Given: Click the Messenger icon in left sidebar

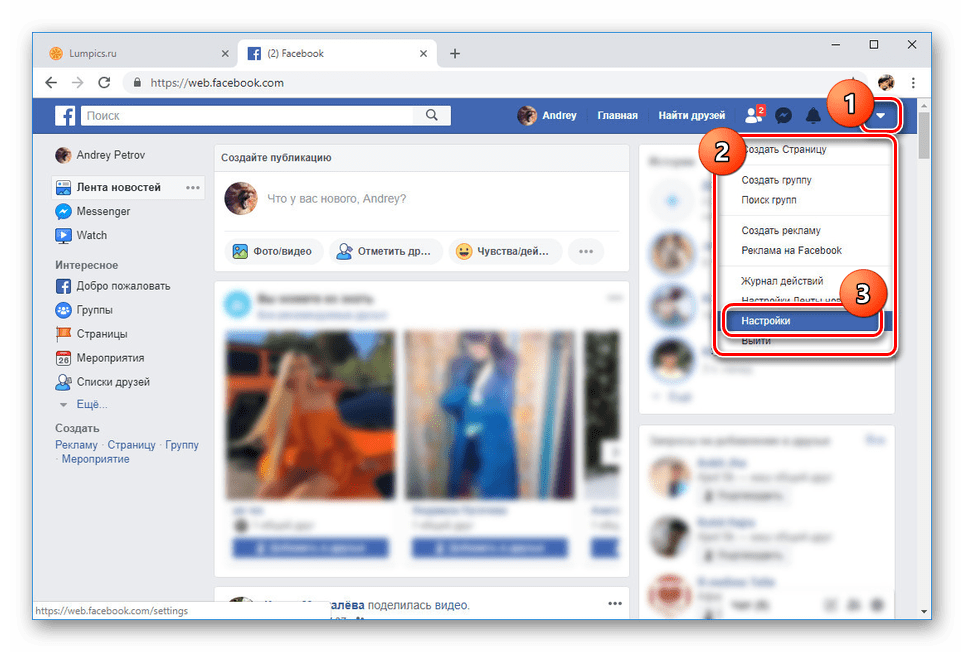Looking at the screenshot, I should pyautogui.click(x=63, y=211).
